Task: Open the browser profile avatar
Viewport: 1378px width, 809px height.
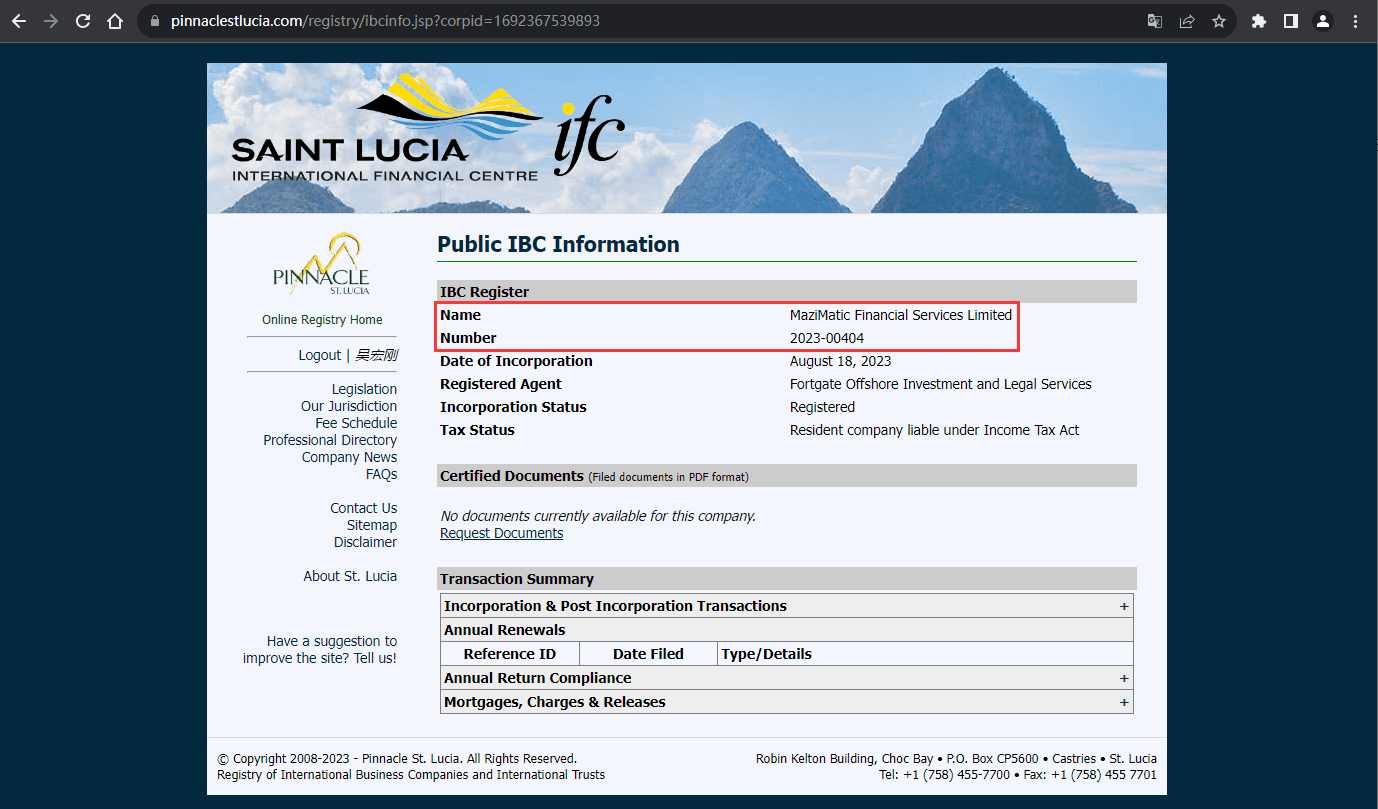Action: coord(1323,21)
